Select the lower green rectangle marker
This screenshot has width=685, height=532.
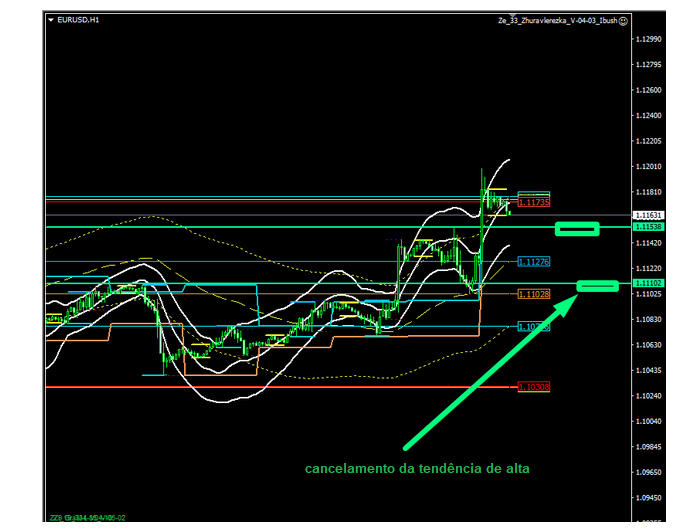pyautogui.click(x=597, y=287)
